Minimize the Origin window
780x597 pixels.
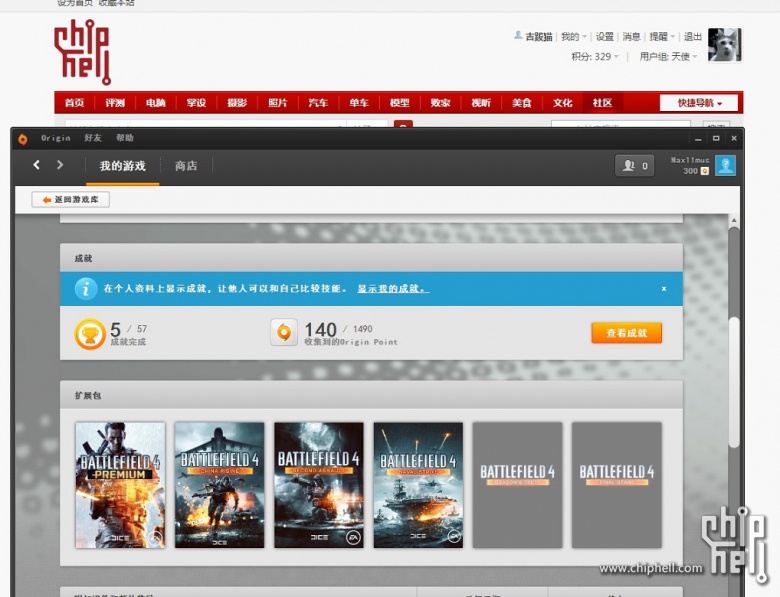[x=698, y=139]
